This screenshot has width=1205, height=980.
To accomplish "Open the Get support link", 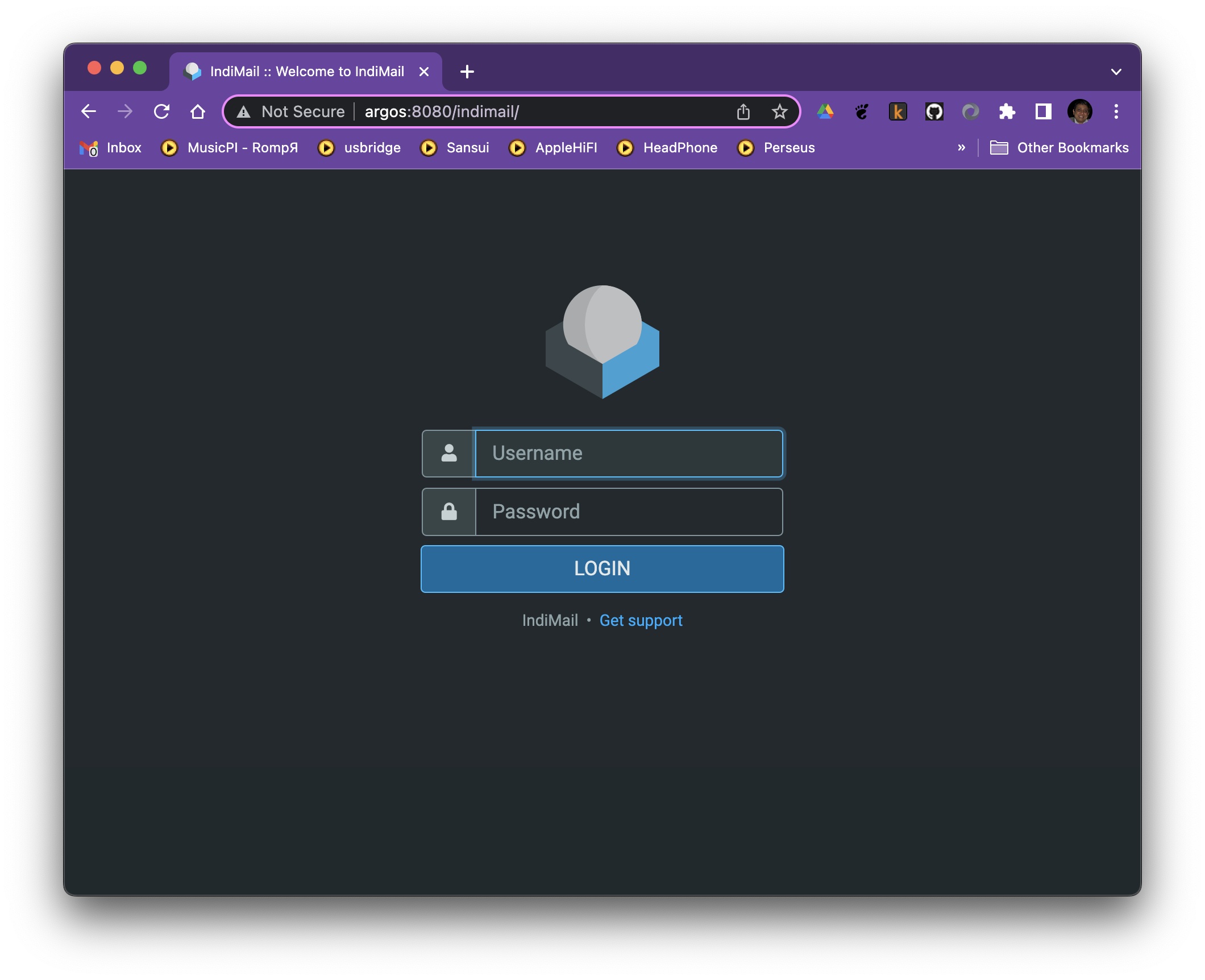I will (x=641, y=621).
